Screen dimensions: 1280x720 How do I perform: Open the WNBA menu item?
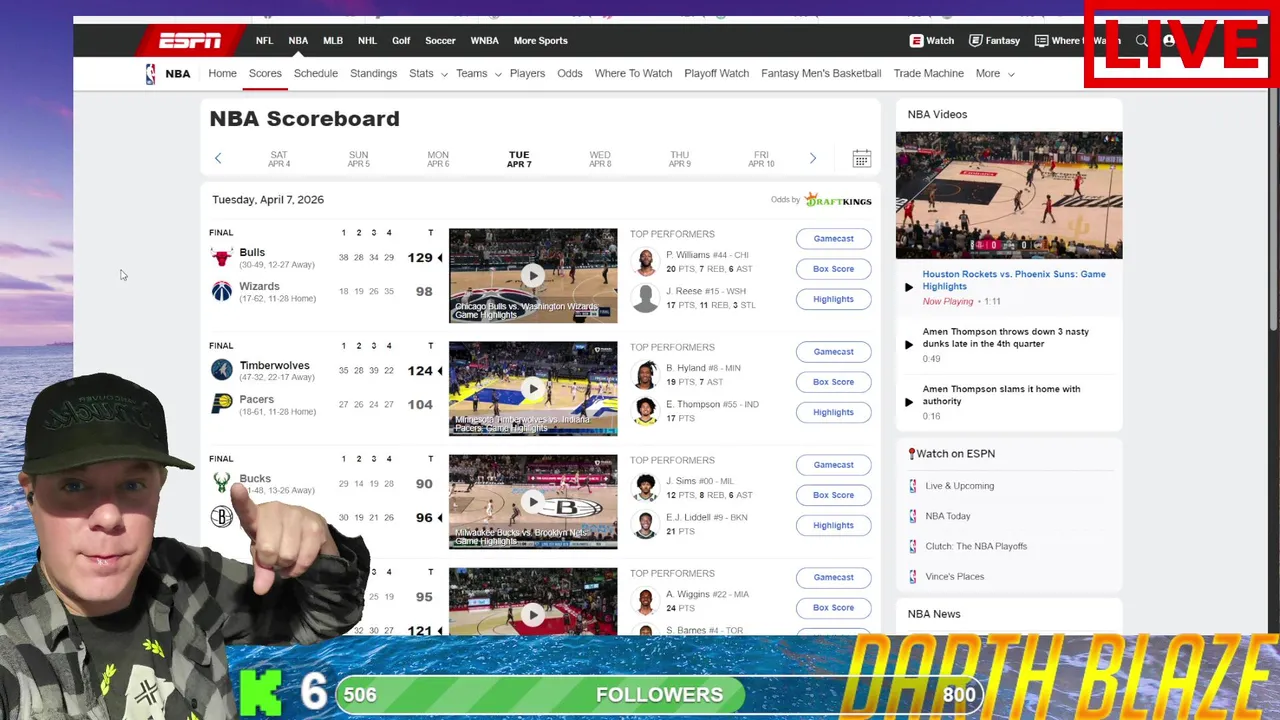(484, 41)
